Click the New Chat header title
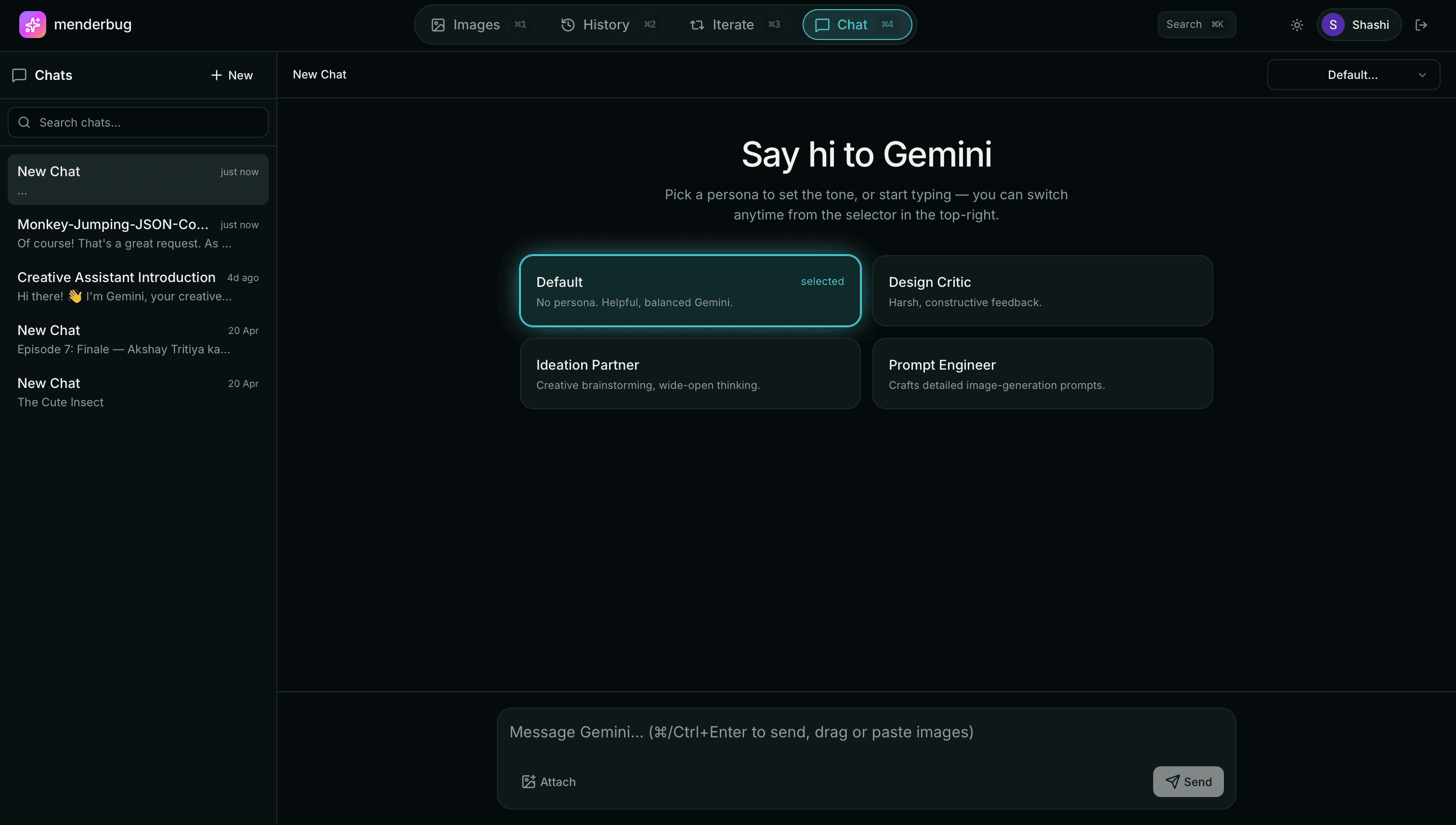1456x825 pixels. [319, 75]
